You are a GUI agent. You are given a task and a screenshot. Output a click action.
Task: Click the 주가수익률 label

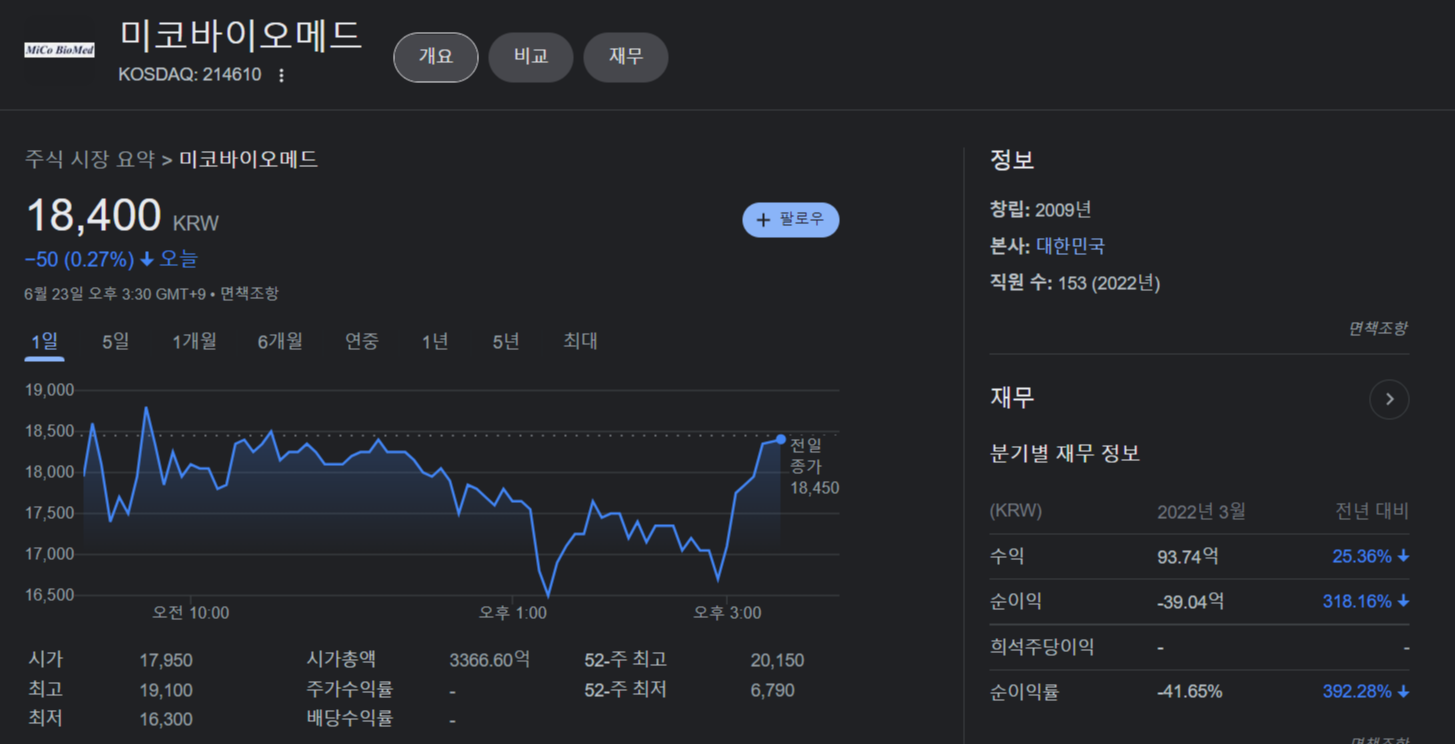tap(349, 690)
